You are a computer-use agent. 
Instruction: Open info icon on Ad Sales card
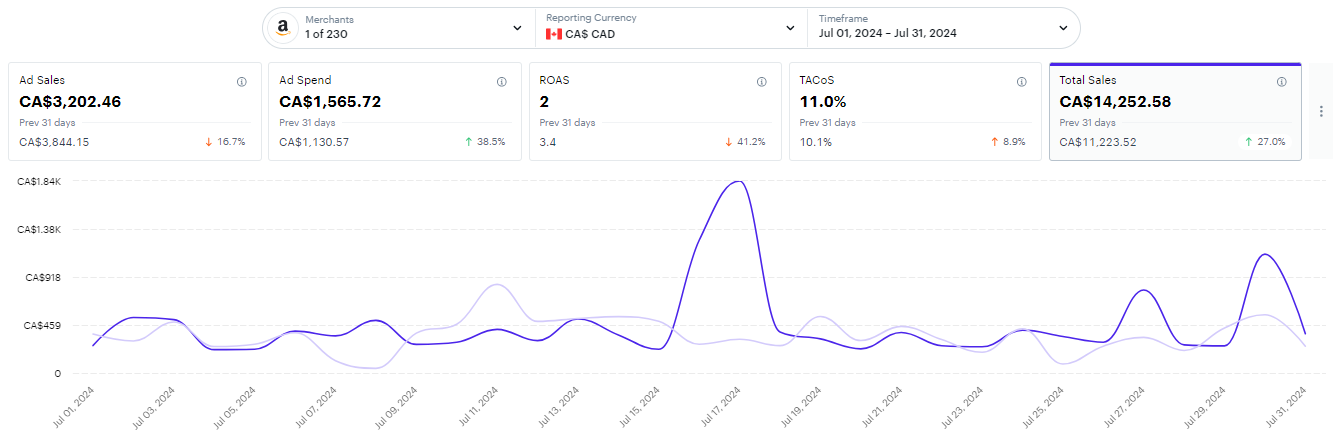pos(242,82)
